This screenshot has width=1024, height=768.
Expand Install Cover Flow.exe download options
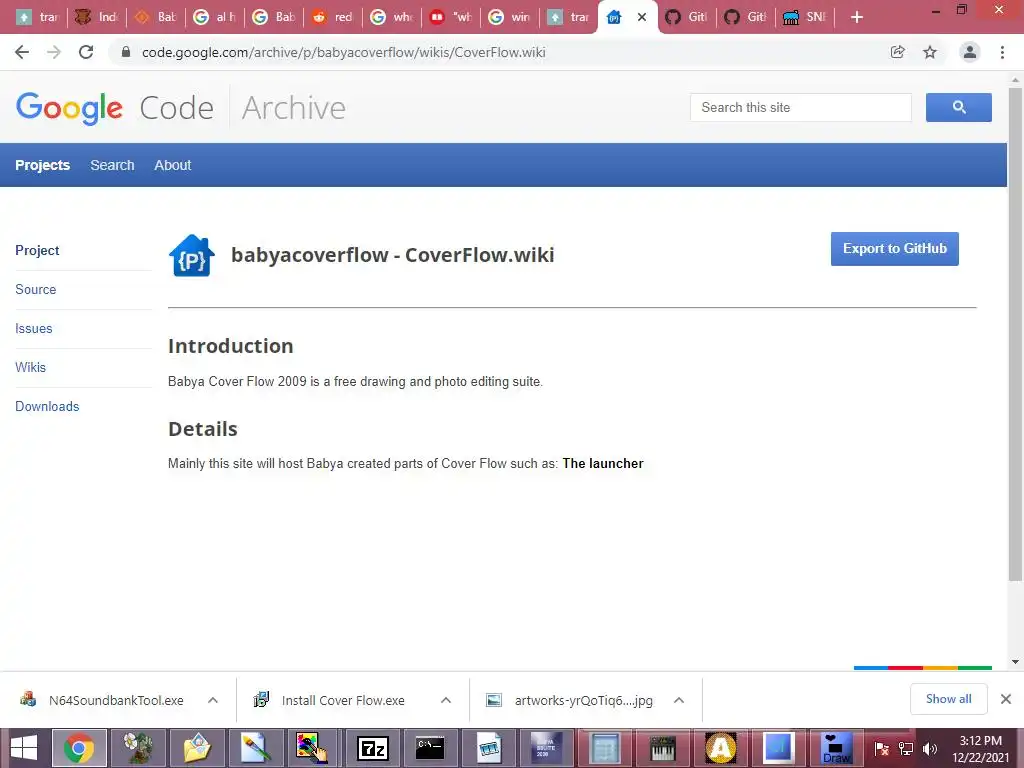pyautogui.click(x=446, y=700)
